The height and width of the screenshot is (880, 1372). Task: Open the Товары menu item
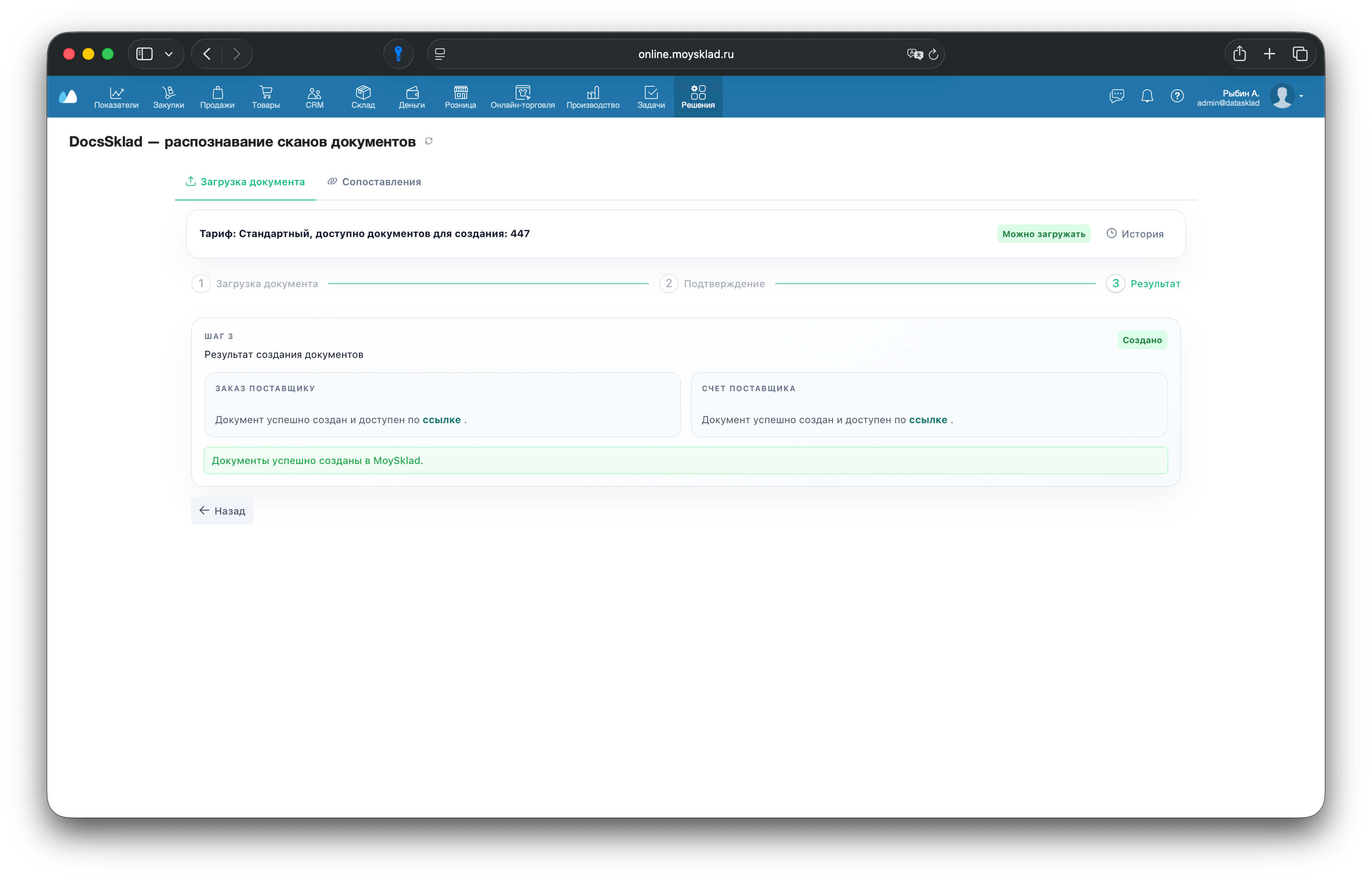[266, 96]
